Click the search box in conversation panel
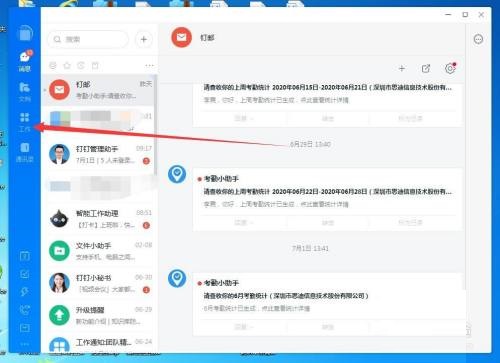 (x=88, y=39)
